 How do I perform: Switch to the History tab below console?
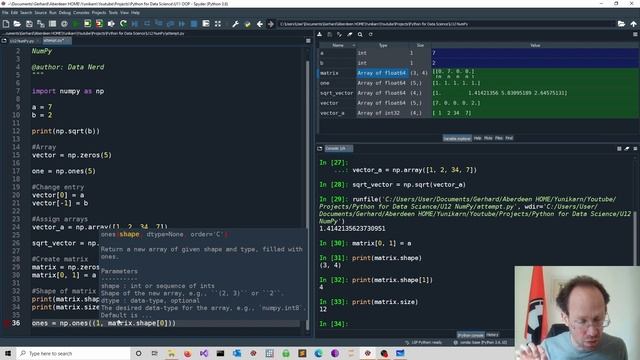pos(492,335)
